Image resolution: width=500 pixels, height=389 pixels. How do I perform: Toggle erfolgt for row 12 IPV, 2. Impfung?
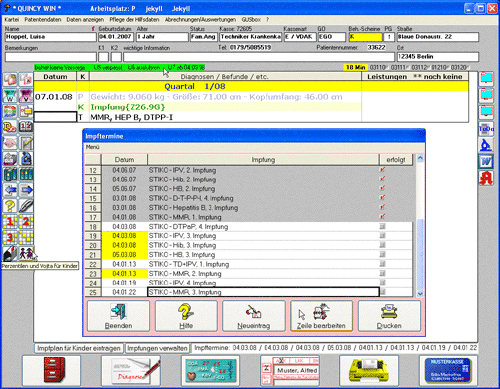click(382, 170)
